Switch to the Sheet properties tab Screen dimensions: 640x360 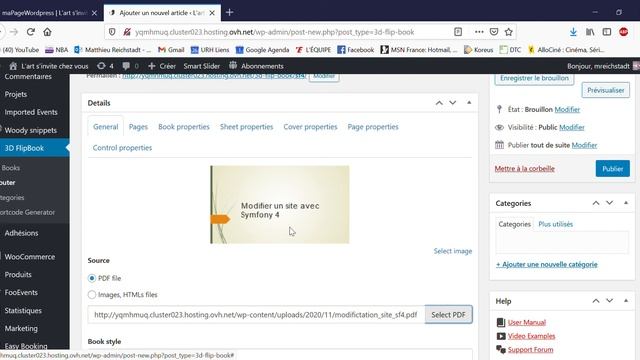tap(247, 127)
